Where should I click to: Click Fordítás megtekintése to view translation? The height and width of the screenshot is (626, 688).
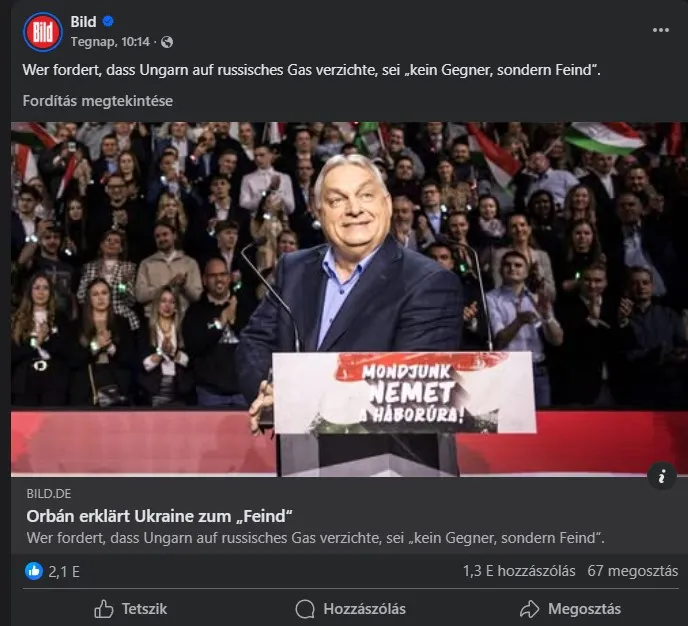[98, 101]
